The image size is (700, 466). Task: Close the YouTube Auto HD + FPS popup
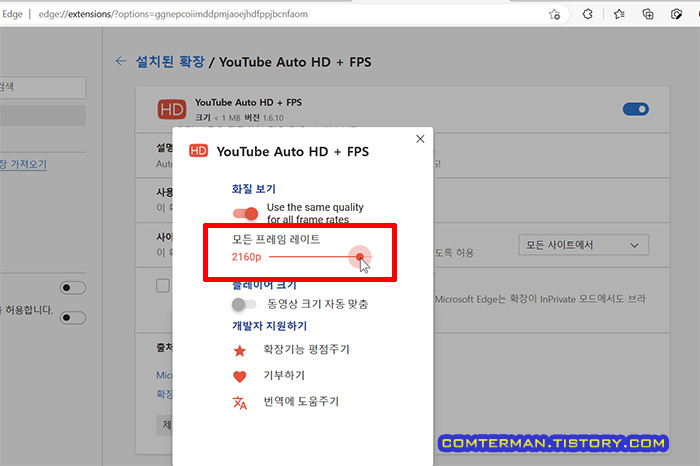(x=420, y=139)
